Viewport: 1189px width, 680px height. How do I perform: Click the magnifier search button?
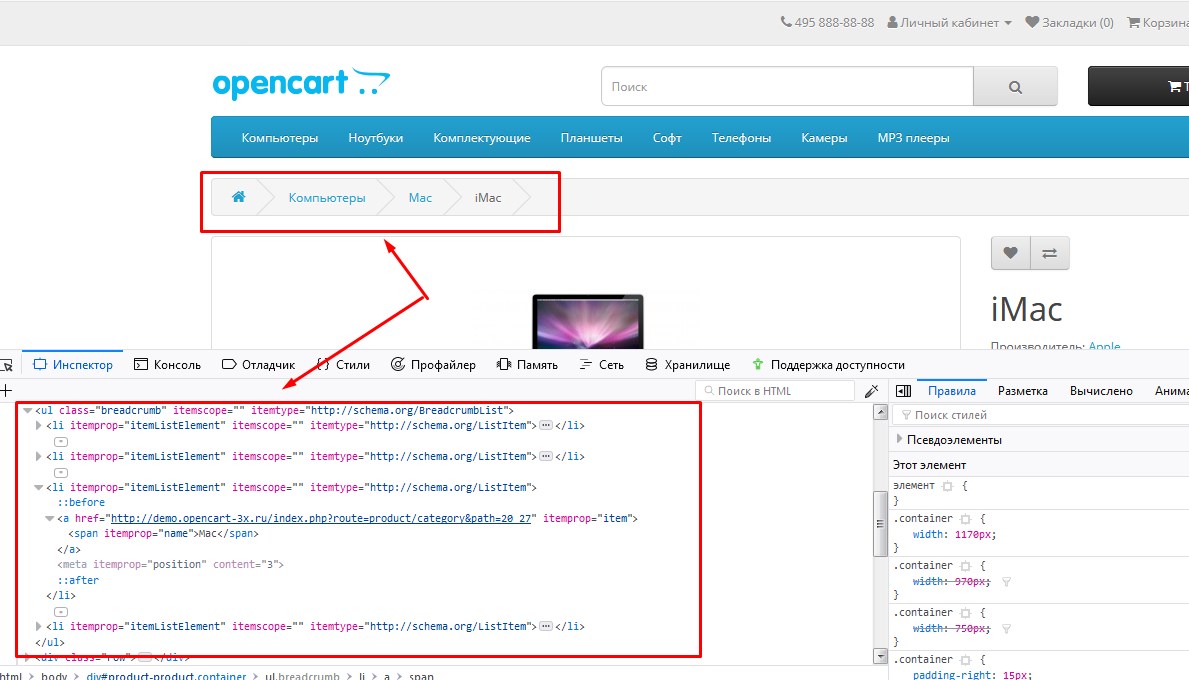1015,87
